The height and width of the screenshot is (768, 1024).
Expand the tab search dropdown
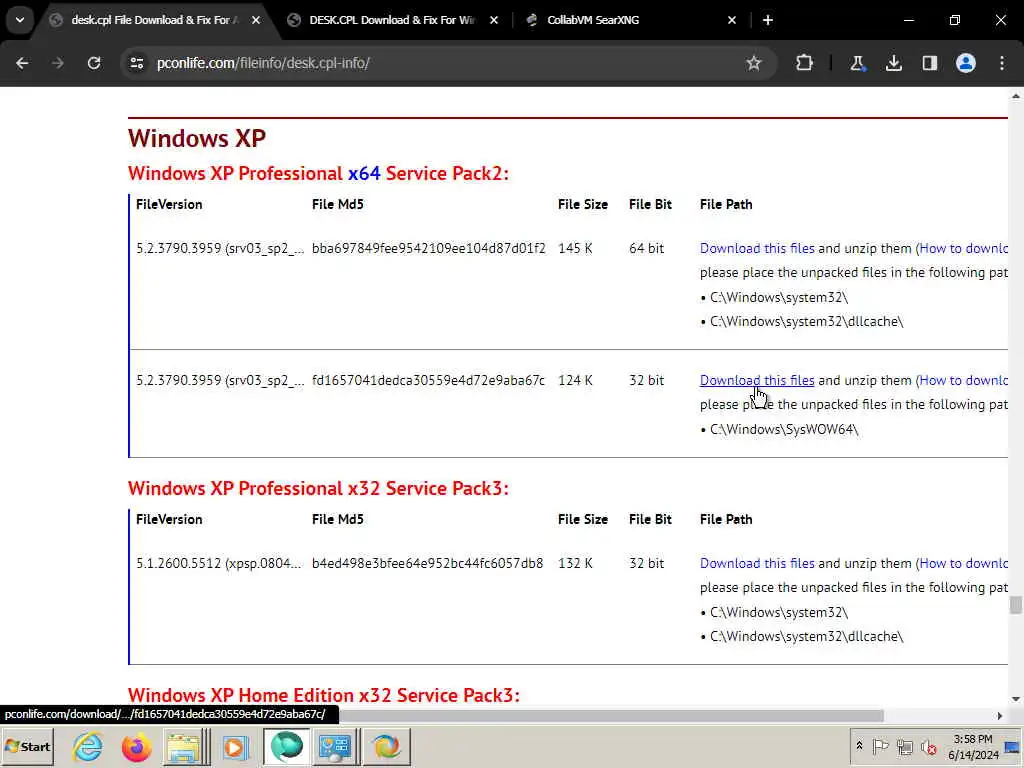click(x=20, y=20)
